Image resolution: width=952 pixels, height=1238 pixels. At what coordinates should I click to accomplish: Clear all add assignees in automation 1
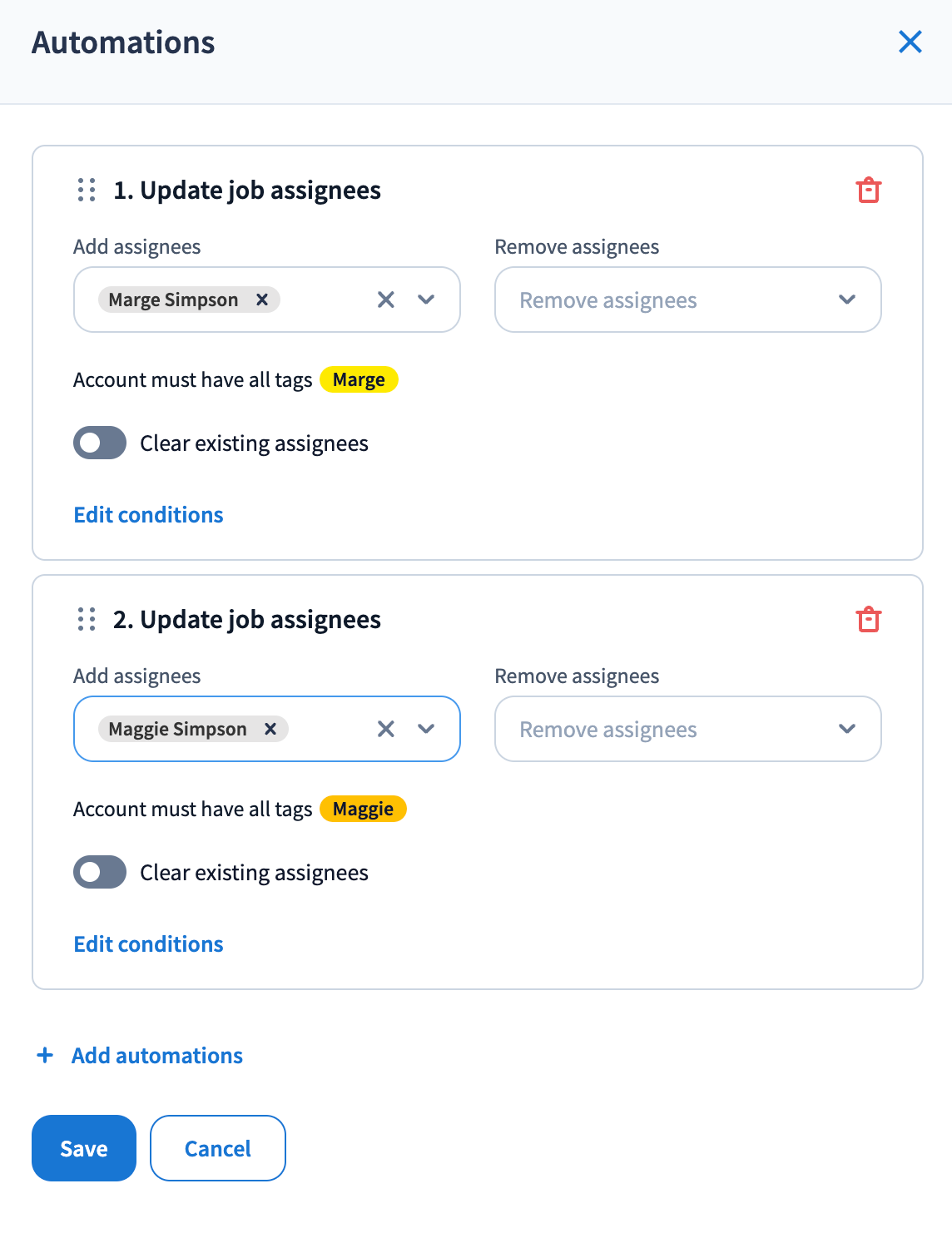point(386,300)
